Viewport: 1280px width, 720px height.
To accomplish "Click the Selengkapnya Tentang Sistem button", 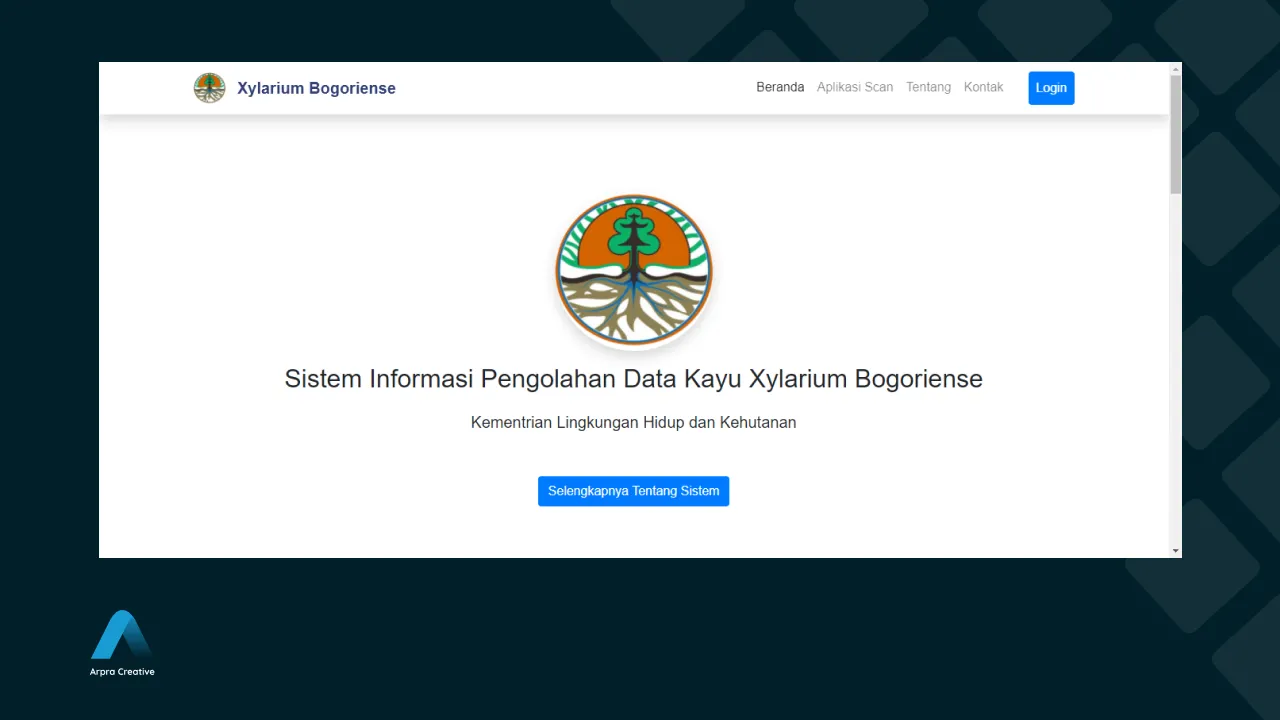I will [x=634, y=491].
